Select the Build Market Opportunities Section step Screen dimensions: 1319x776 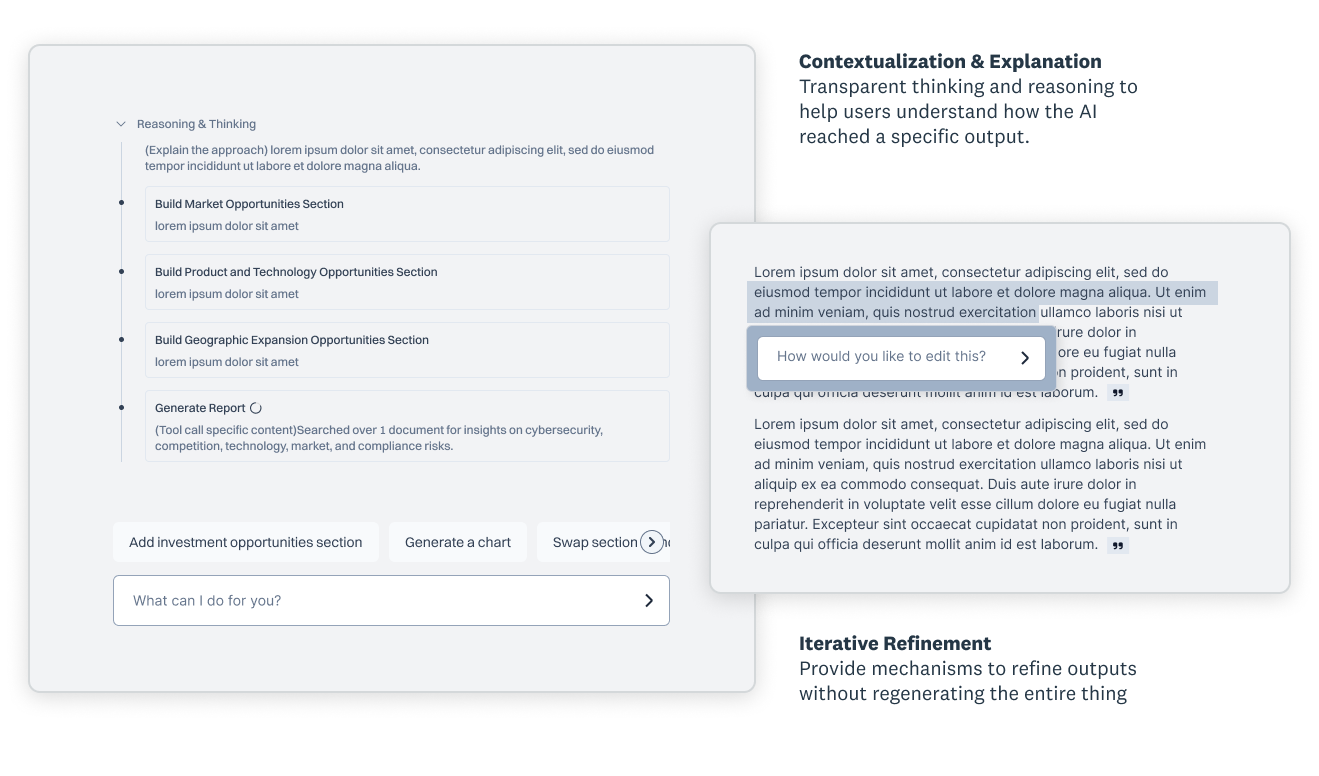pyautogui.click(x=407, y=214)
